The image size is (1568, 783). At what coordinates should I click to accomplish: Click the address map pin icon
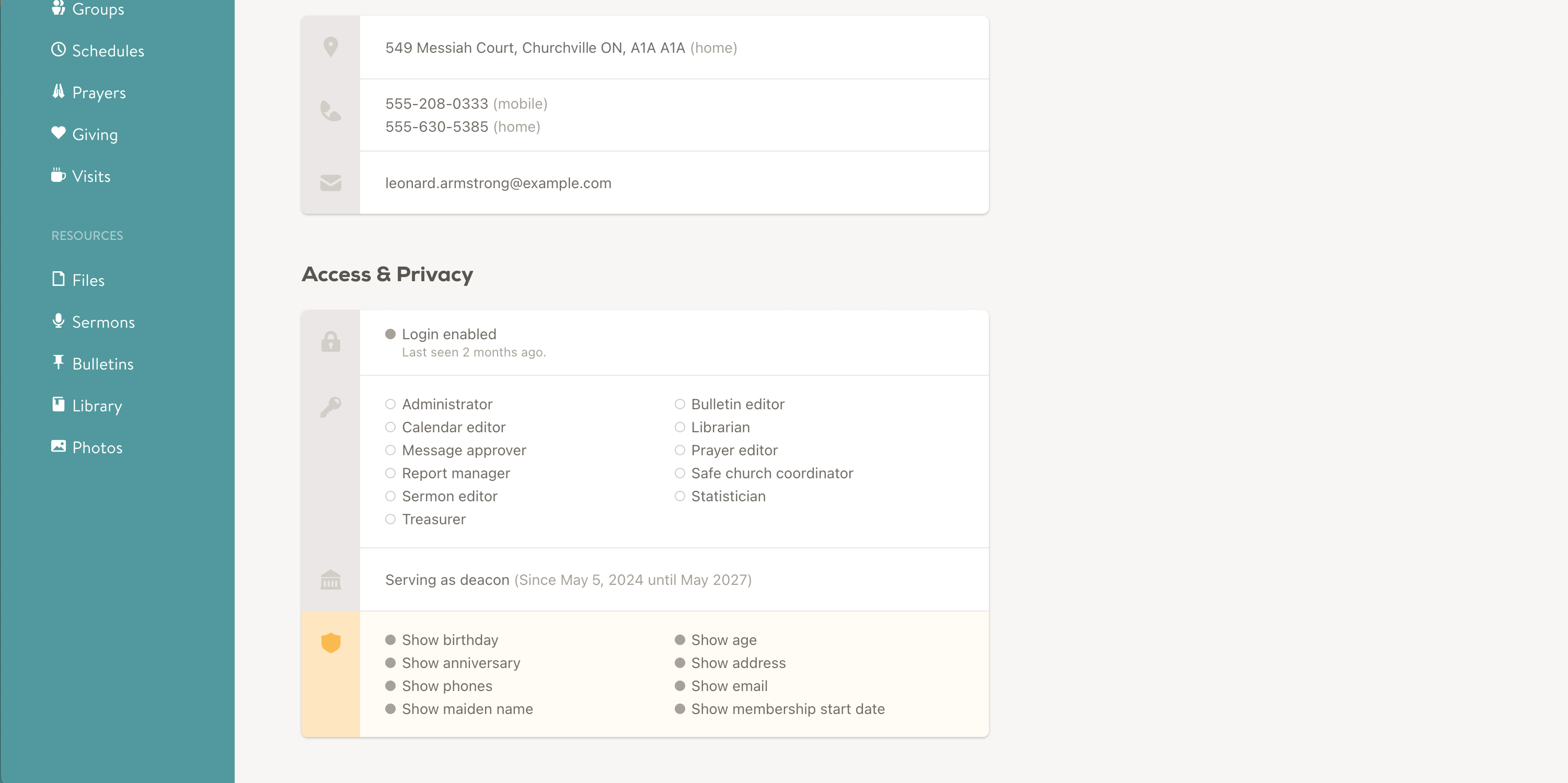click(x=330, y=48)
